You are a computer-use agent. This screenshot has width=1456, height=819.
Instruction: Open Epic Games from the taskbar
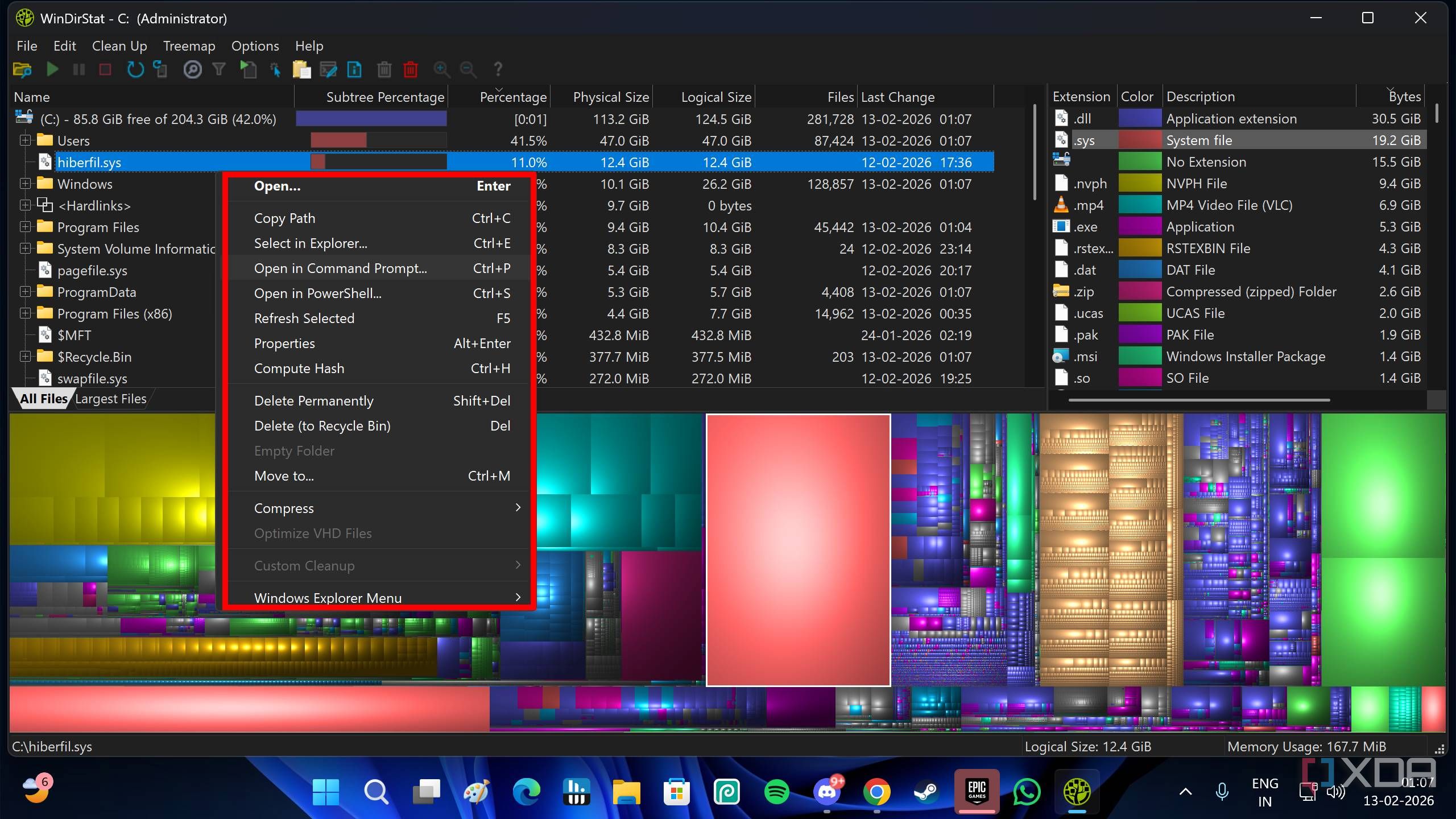point(977,792)
